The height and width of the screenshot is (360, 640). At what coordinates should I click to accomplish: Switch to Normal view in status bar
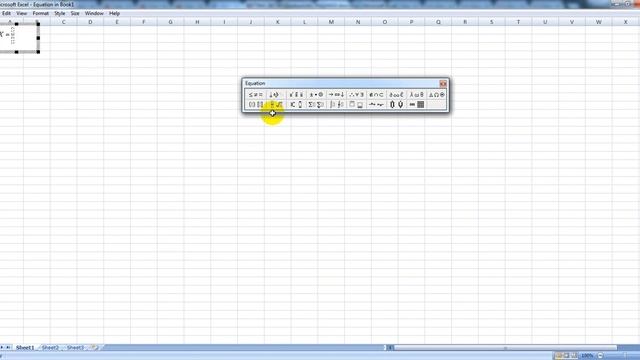[559, 356]
